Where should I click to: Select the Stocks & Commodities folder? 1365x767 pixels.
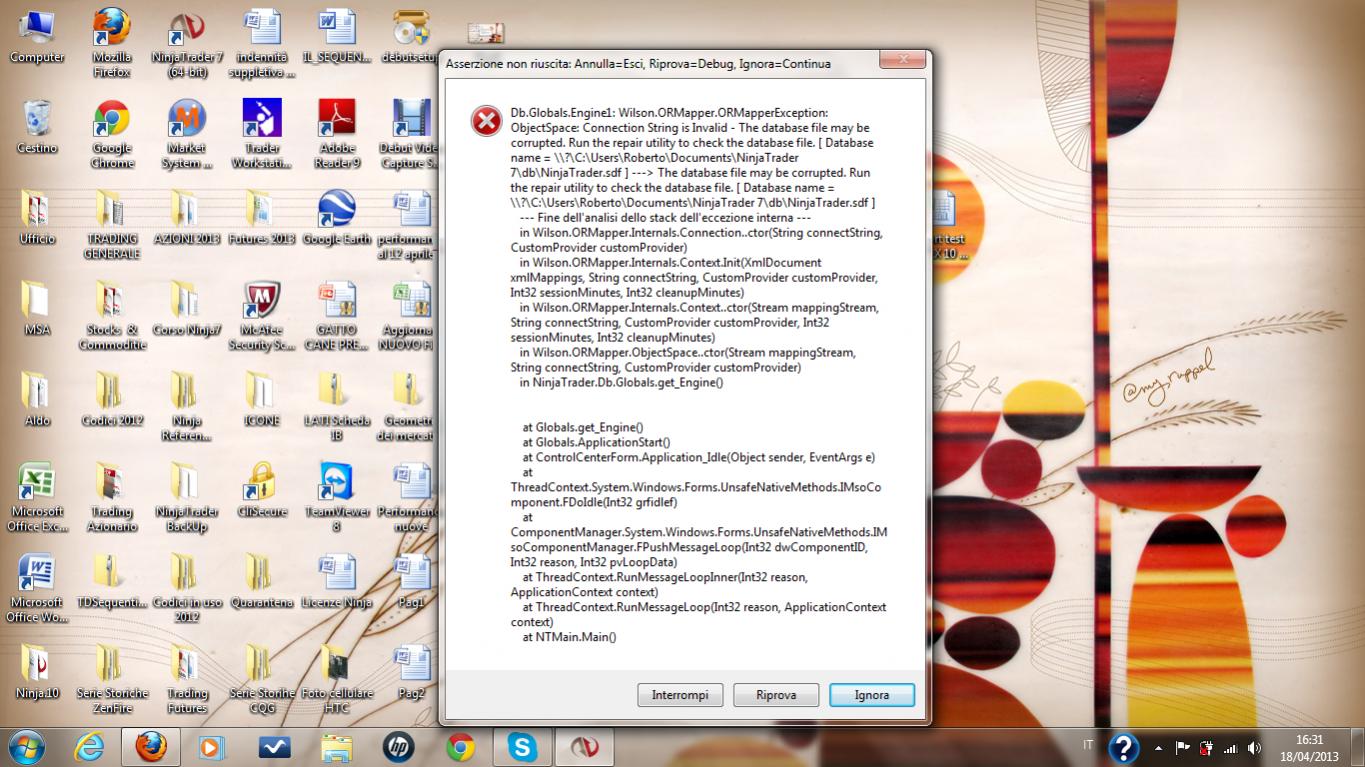click(x=112, y=316)
